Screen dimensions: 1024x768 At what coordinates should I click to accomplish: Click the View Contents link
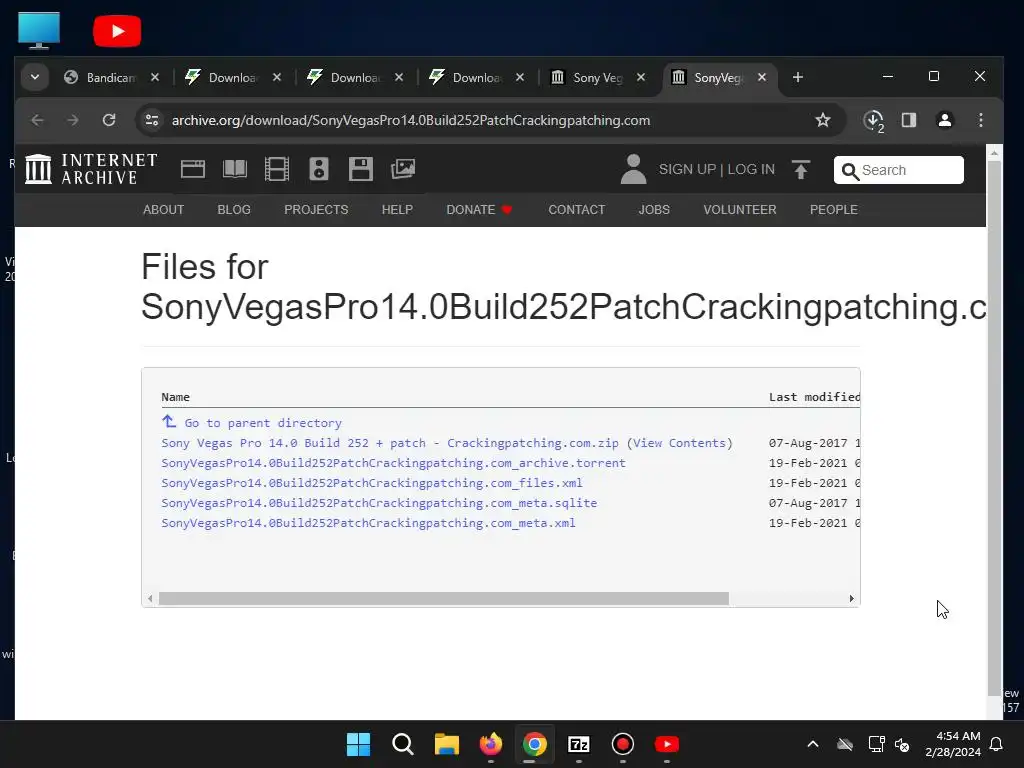pyautogui.click(x=679, y=443)
